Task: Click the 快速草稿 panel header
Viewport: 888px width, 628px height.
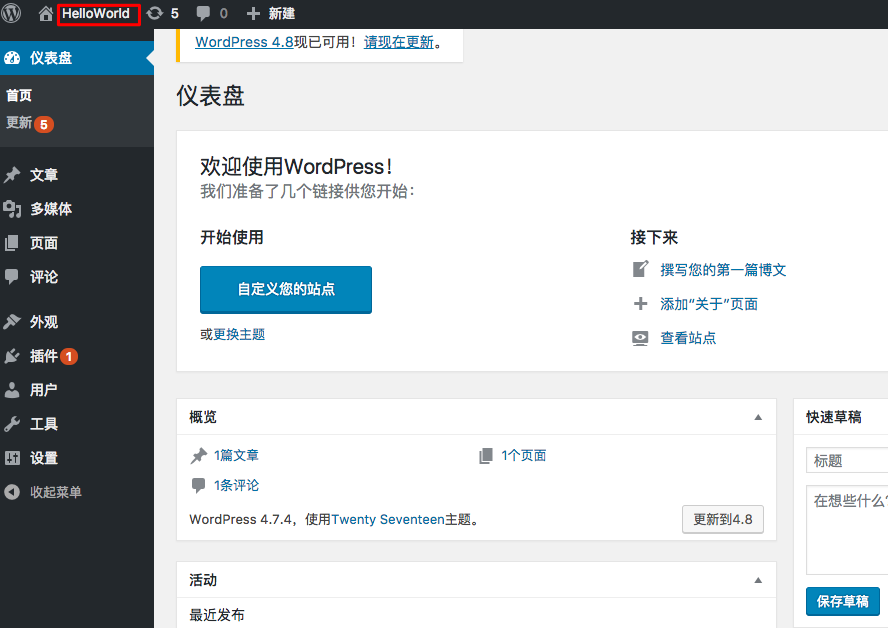Action: [x=841, y=417]
